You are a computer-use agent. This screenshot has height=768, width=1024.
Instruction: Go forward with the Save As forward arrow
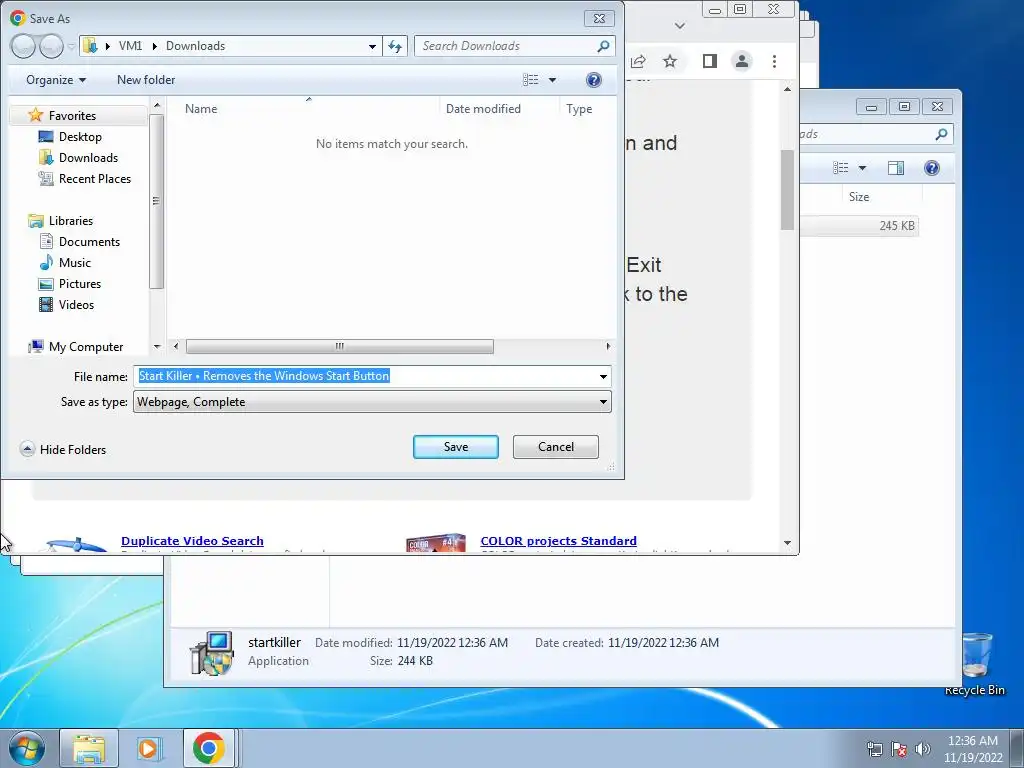coord(51,46)
